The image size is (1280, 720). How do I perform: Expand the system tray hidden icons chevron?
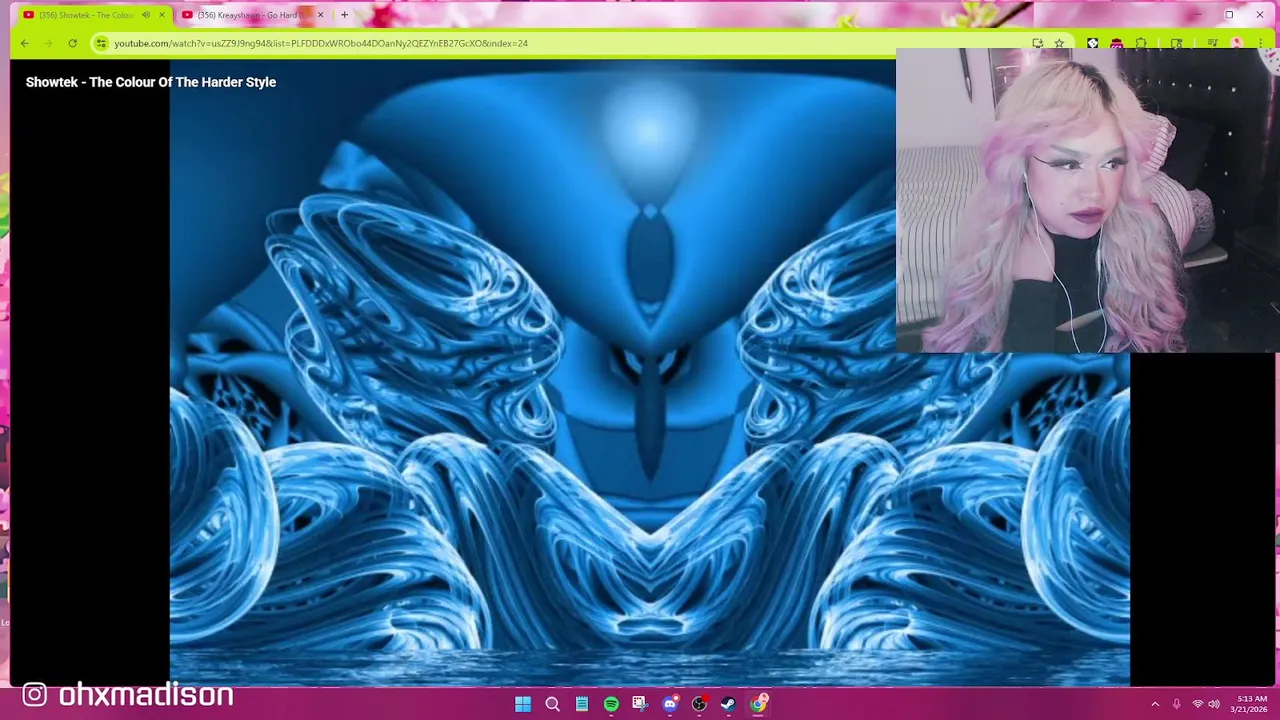(x=1155, y=704)
